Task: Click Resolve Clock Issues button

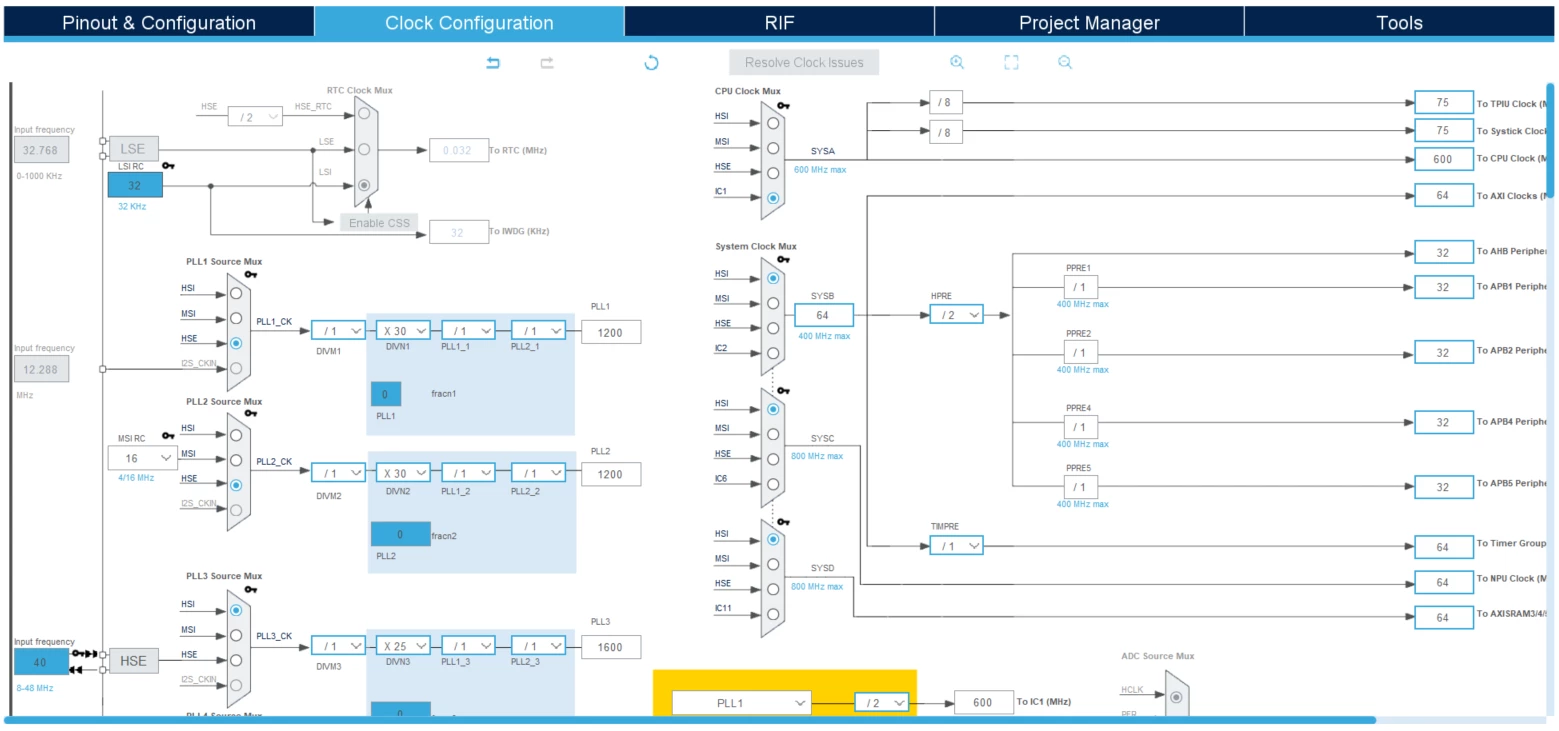Action: click(804, 62)
